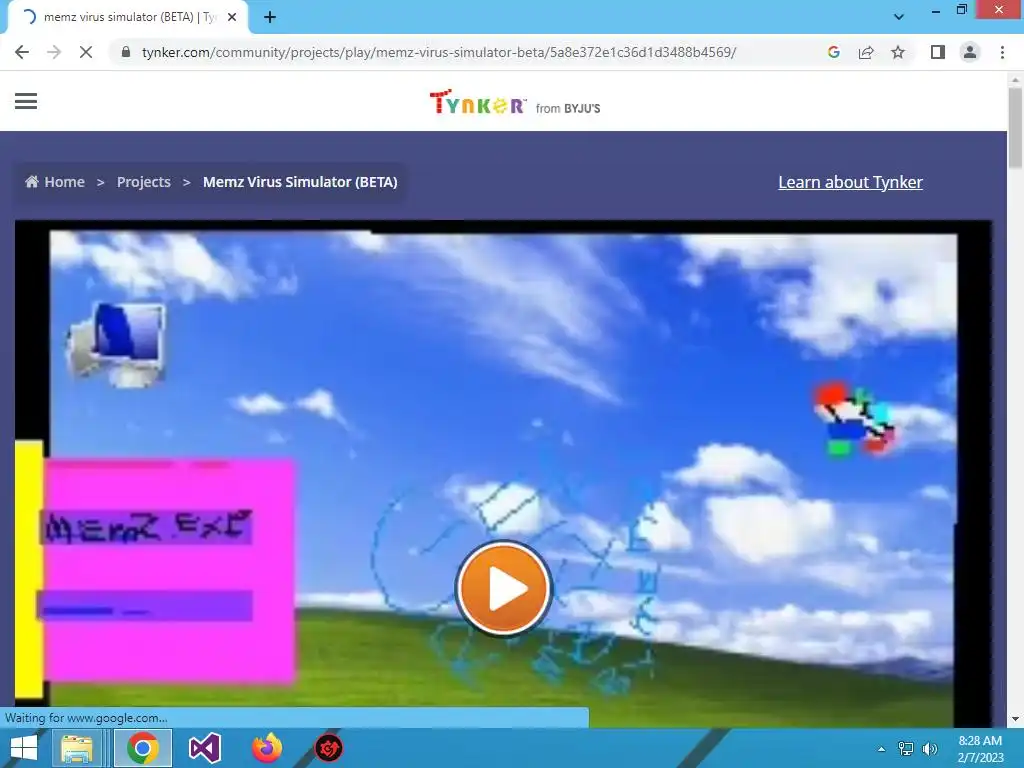
Task: Click the address bar URL field
Action: pyautogui.click(x=438, y=52)
